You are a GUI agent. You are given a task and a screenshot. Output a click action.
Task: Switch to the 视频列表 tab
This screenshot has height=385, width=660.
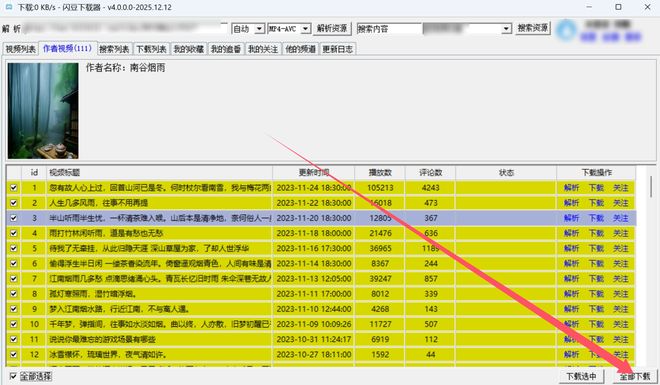click(x=21, y=49)
